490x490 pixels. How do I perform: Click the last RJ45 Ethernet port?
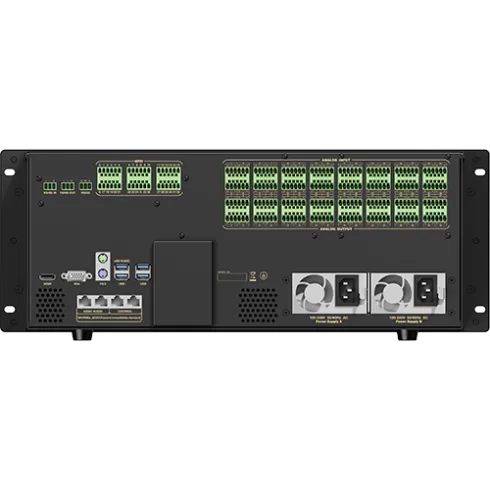(133, 301)
